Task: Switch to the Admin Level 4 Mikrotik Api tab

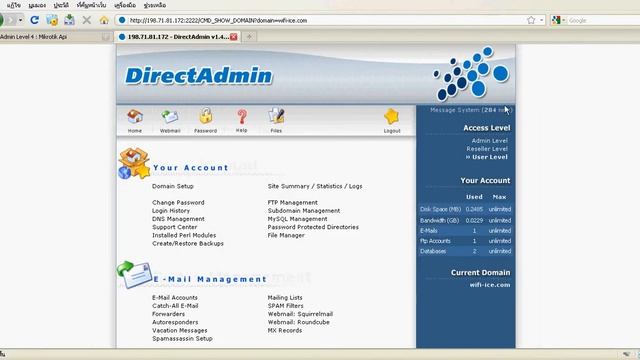Action: [x=55, y=37]
